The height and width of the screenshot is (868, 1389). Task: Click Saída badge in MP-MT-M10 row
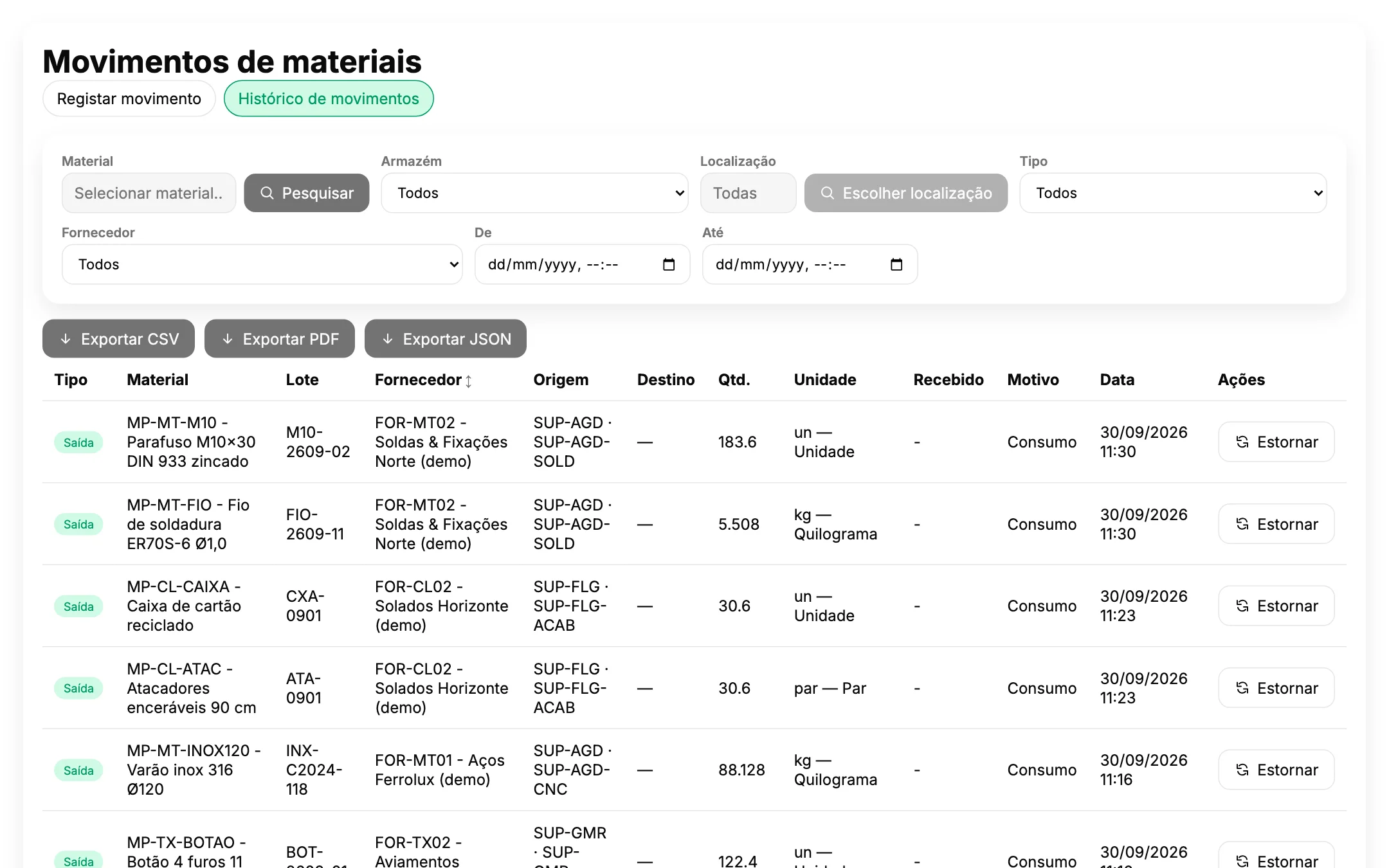pos(78,442)
